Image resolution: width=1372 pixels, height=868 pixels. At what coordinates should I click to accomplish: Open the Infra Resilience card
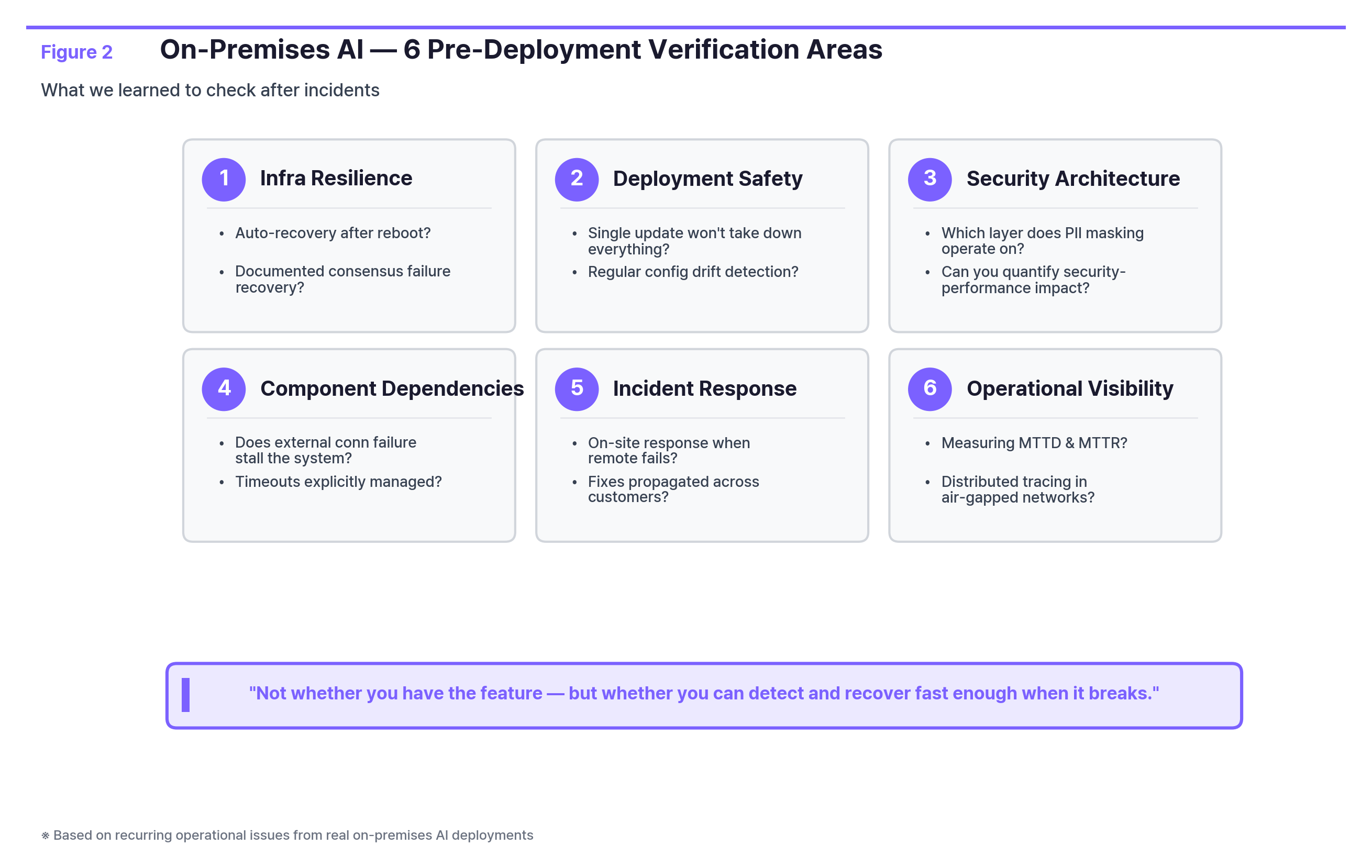pos(349,236)
